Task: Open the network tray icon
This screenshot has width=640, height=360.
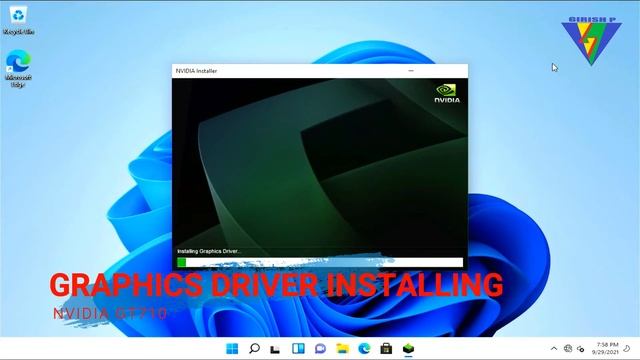Action: coord(568,349)
